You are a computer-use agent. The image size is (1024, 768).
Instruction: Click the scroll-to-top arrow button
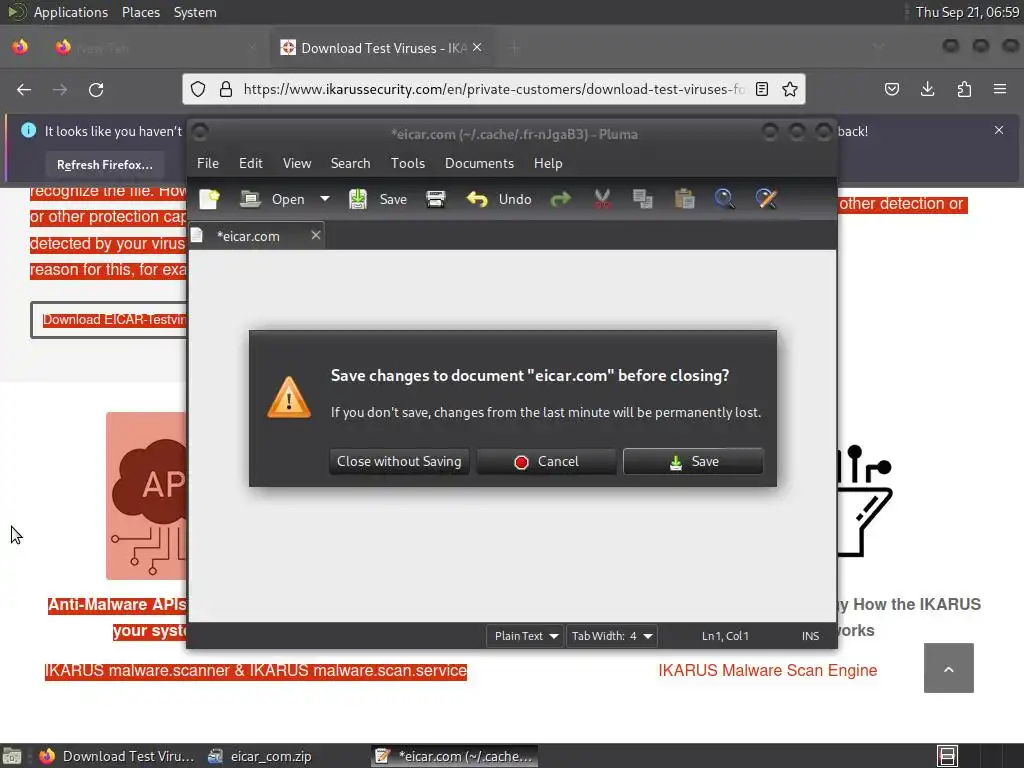click(948, 668)
